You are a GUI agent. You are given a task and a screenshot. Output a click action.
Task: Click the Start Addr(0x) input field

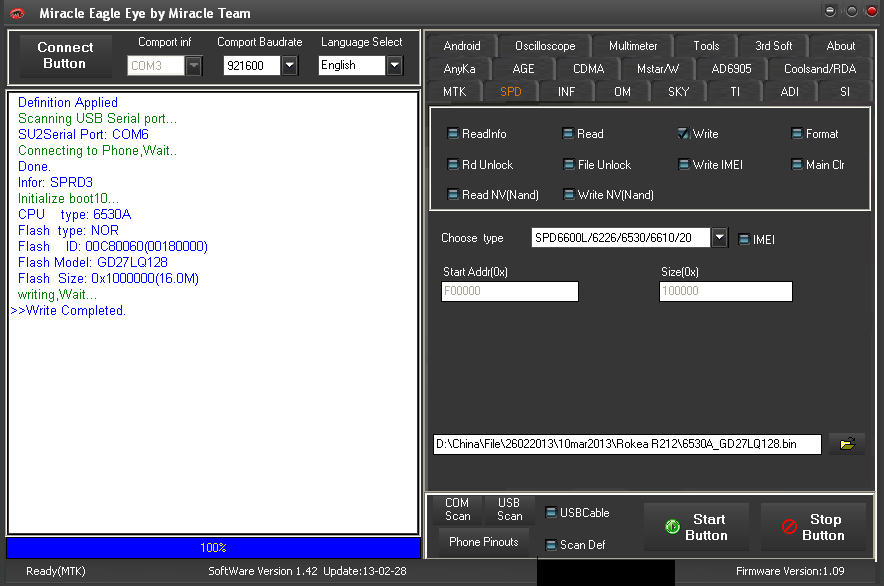pyautogui.click(x=510, y=292)
